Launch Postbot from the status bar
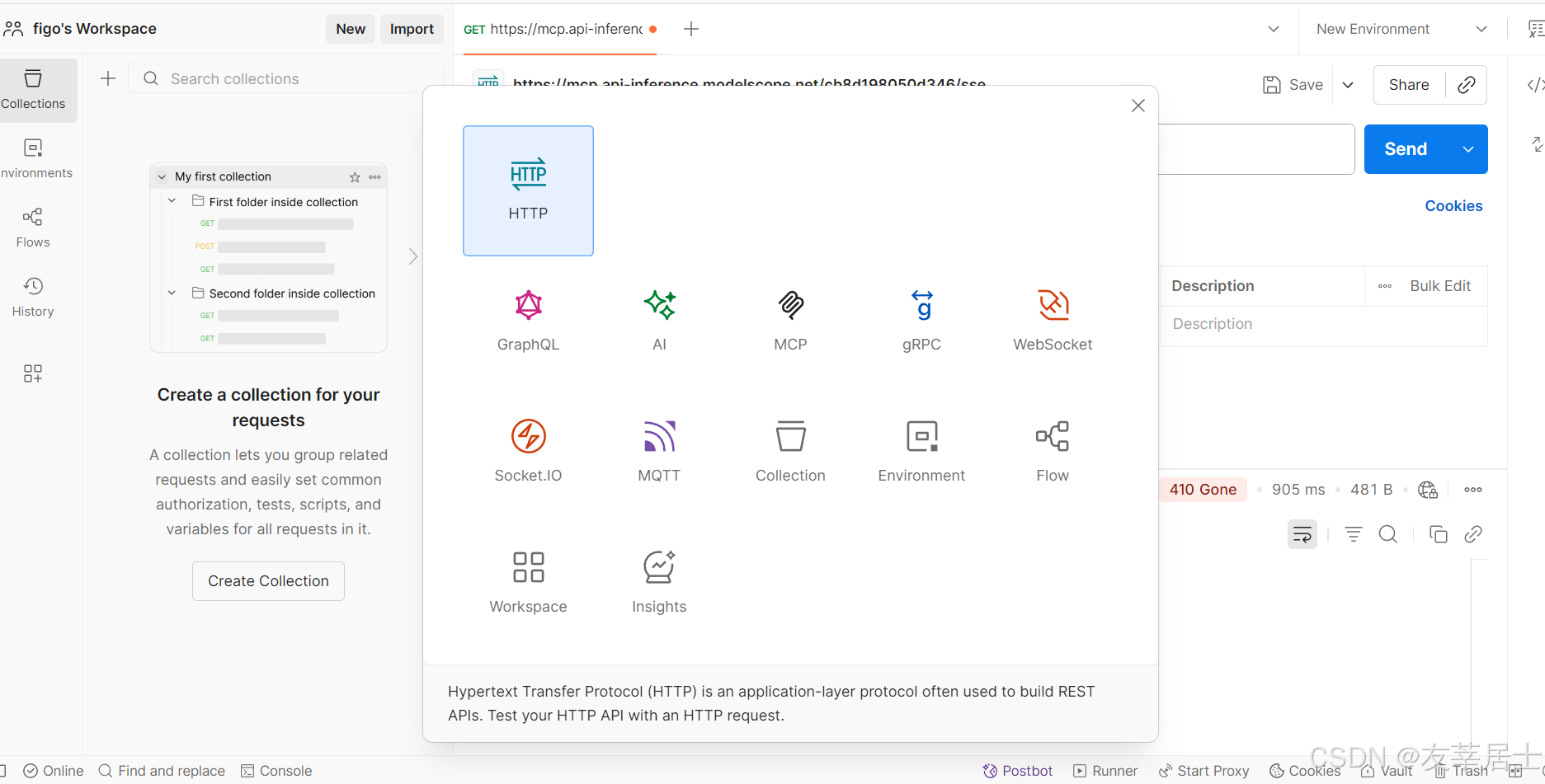 [1018, 771]
